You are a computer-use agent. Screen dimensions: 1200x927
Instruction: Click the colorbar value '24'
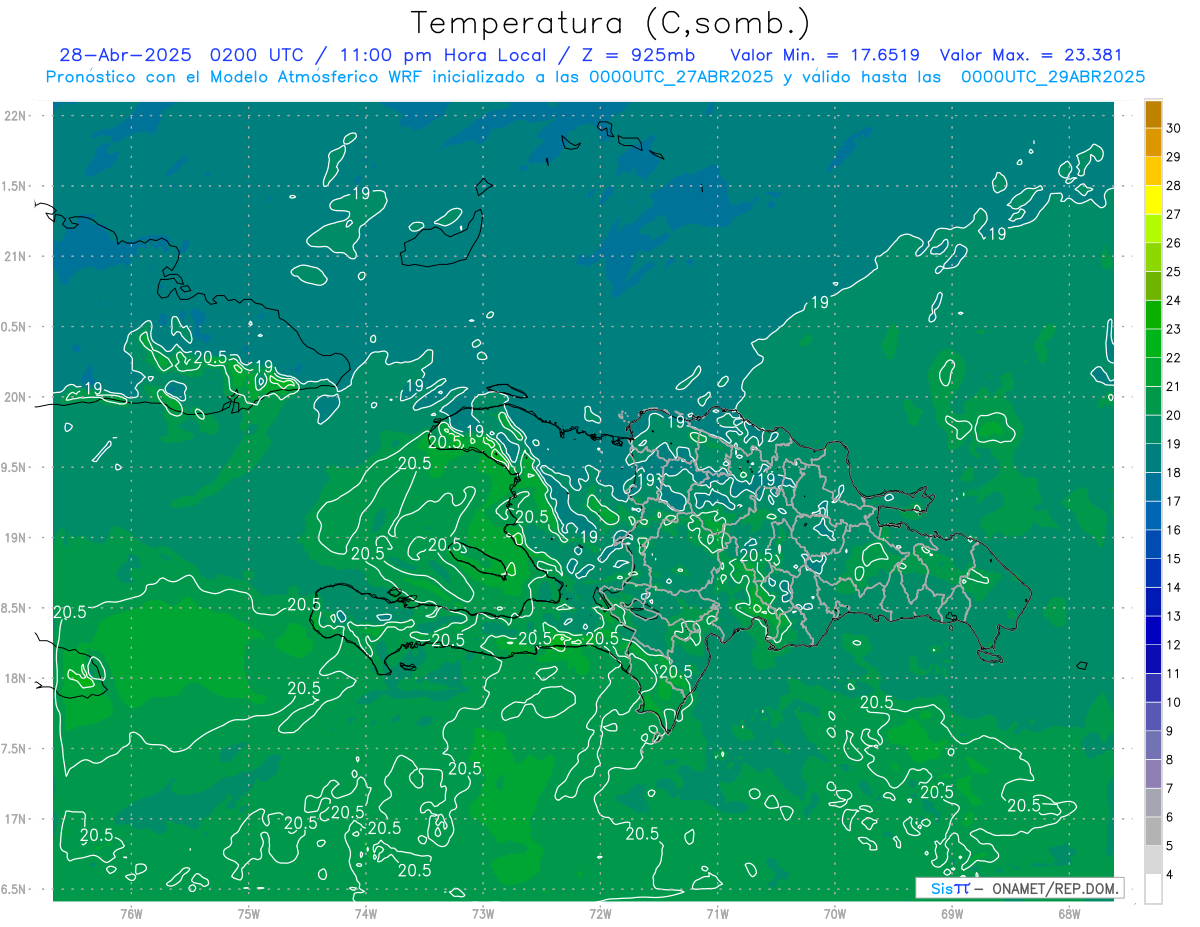(x=1174, y=301)
